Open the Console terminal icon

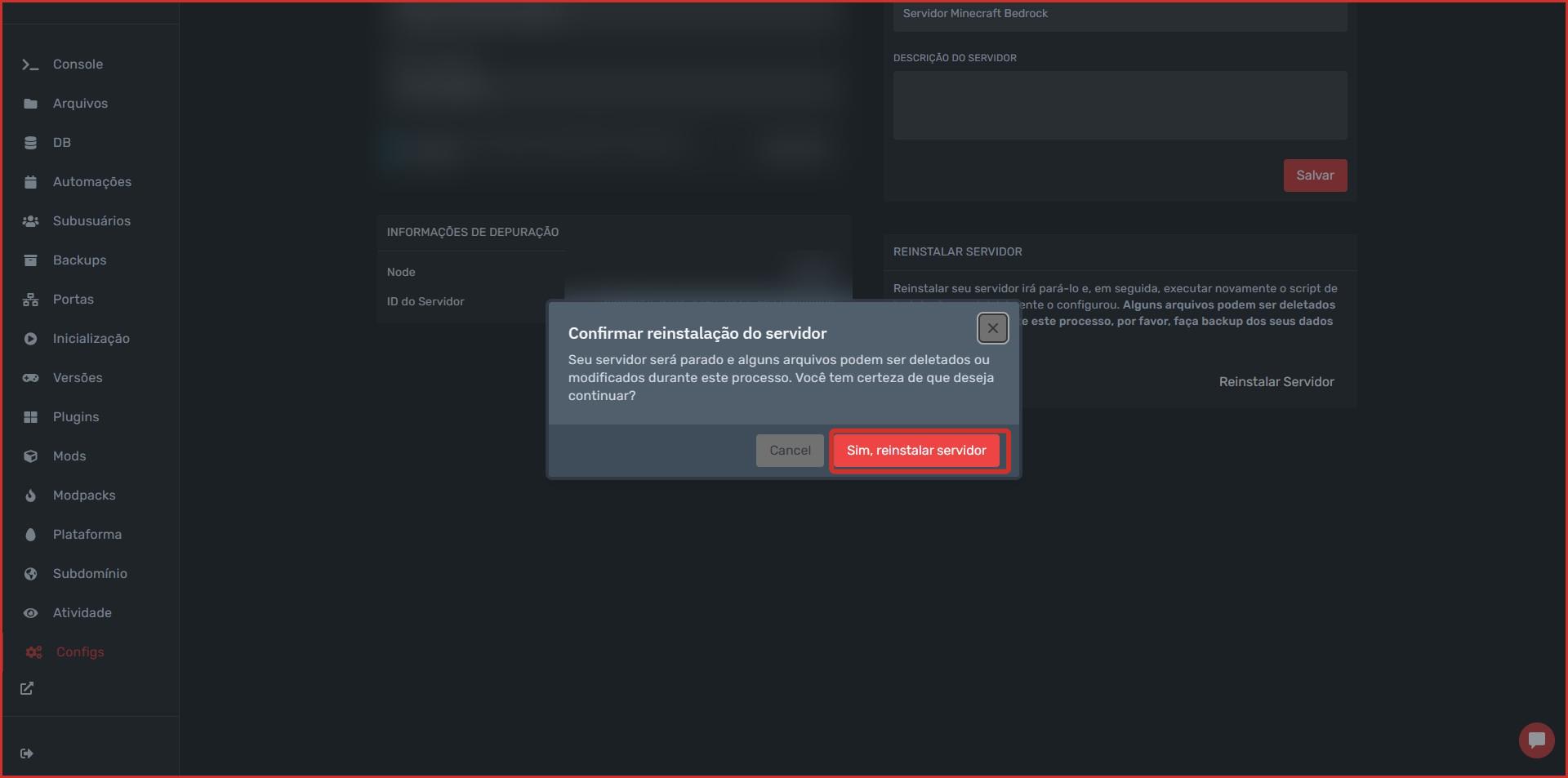30,64
